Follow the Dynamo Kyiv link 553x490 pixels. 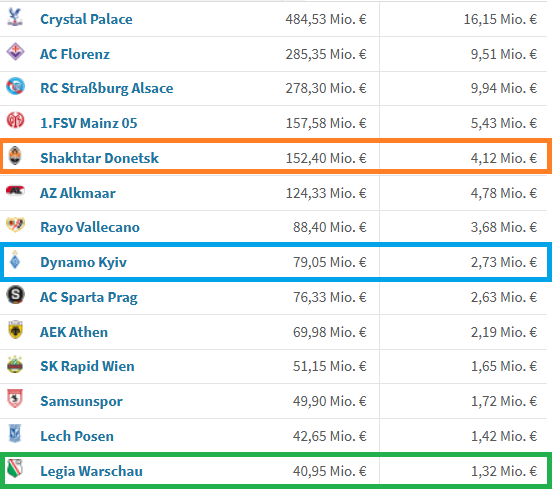coord(83,262)
